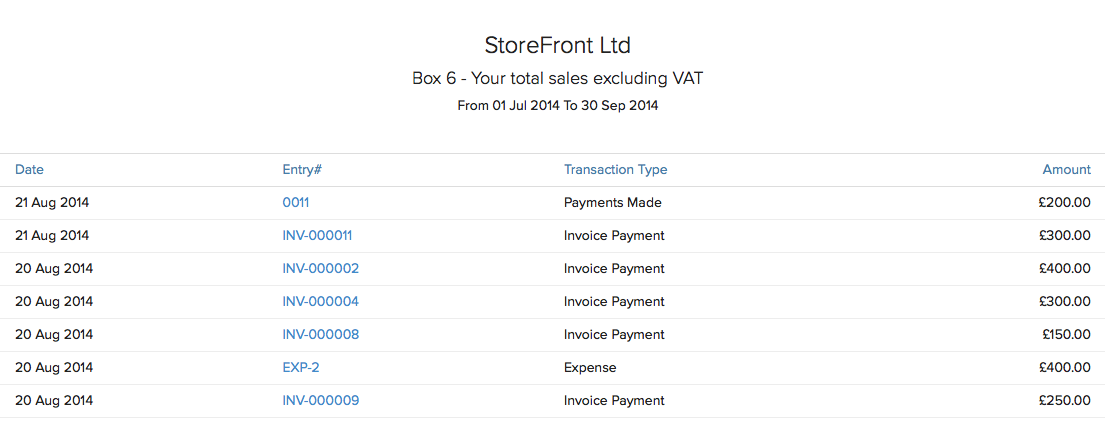Image resolution: width=1105 pixels, height=431 pixels.
Task: Click the StoreFront Ltd report title
Action: (x=557, y=45)
